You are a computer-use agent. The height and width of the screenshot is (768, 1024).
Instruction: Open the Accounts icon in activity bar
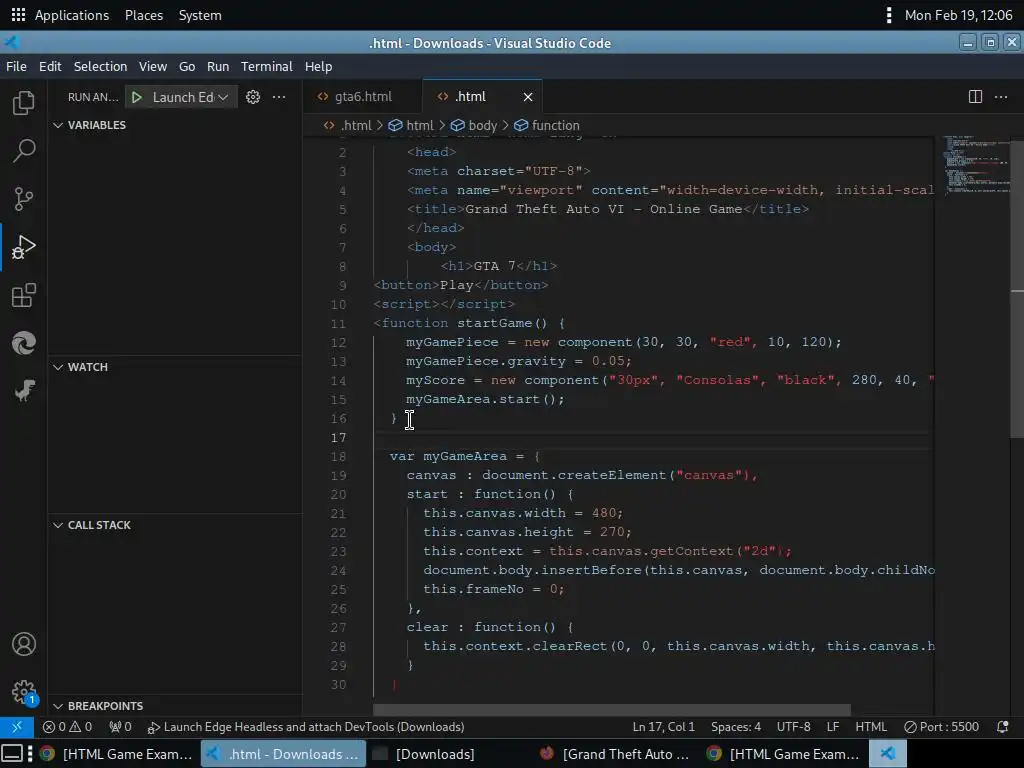[x=24, y=644]
